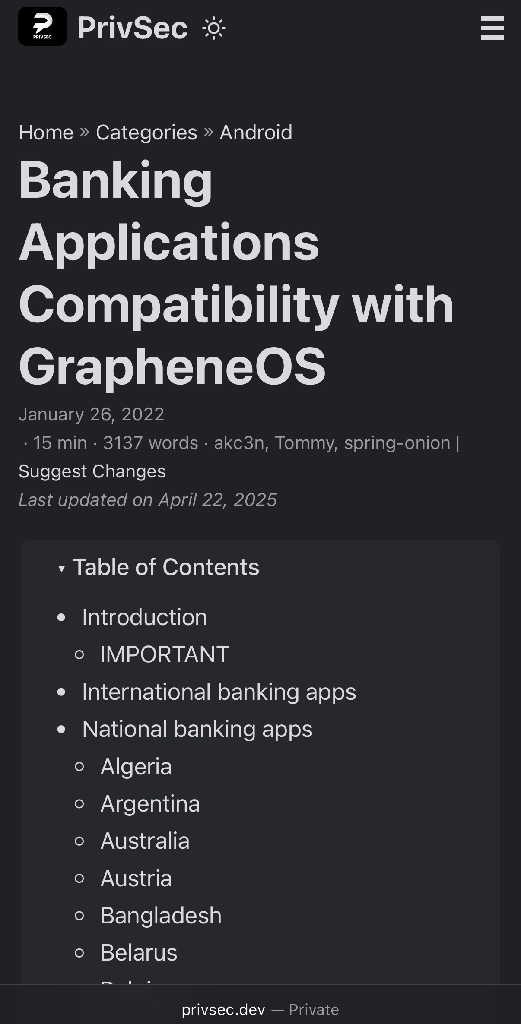Toggle light theme with sun icon

point(214,28)
